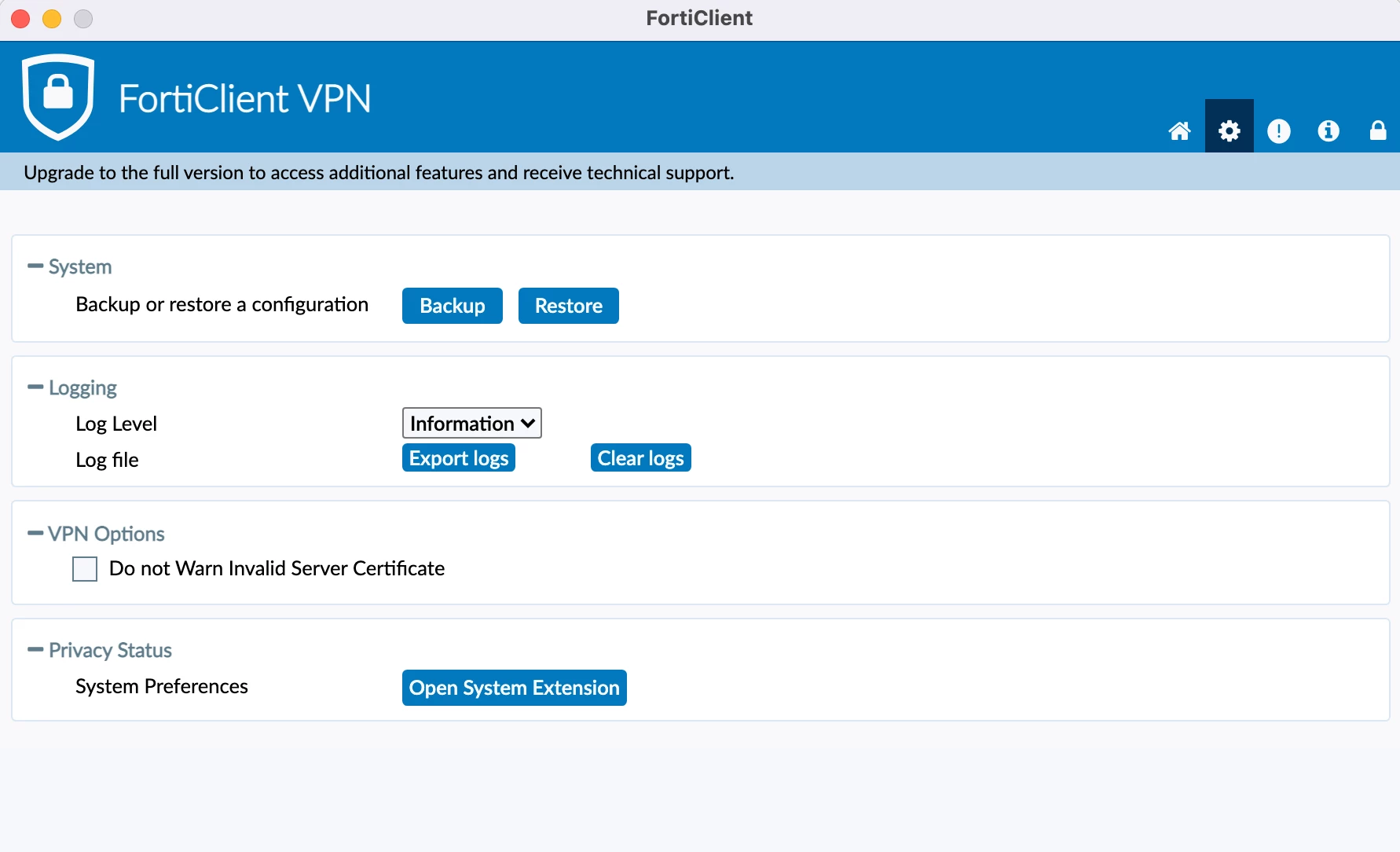Collapse the Logging section
The width and height of the screenshot is (1400, 852).
tap(35, 387)
